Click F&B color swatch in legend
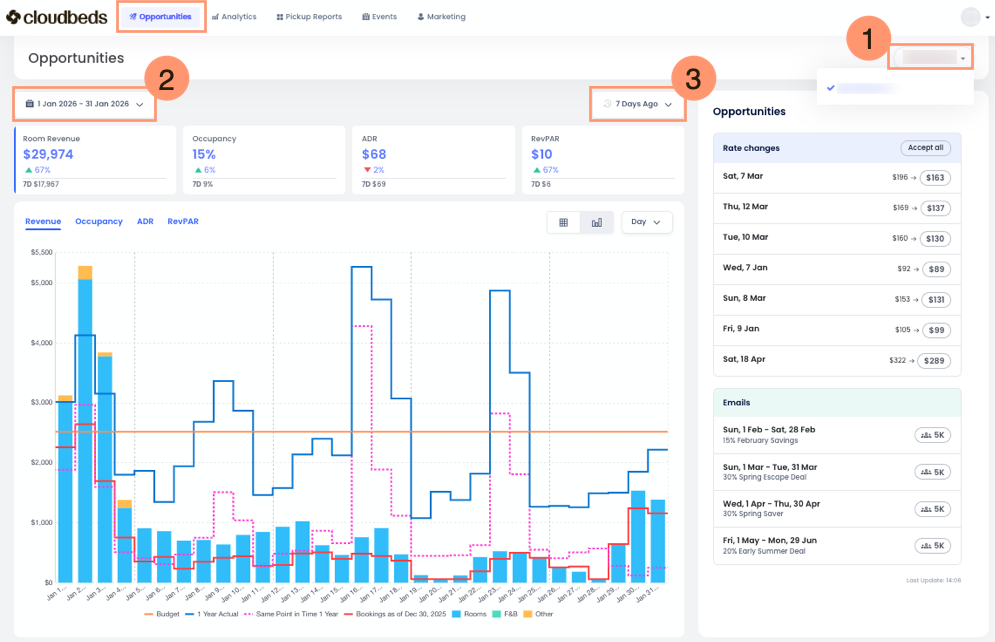Viewport: 995px width, 642px height. pos(496,614)
